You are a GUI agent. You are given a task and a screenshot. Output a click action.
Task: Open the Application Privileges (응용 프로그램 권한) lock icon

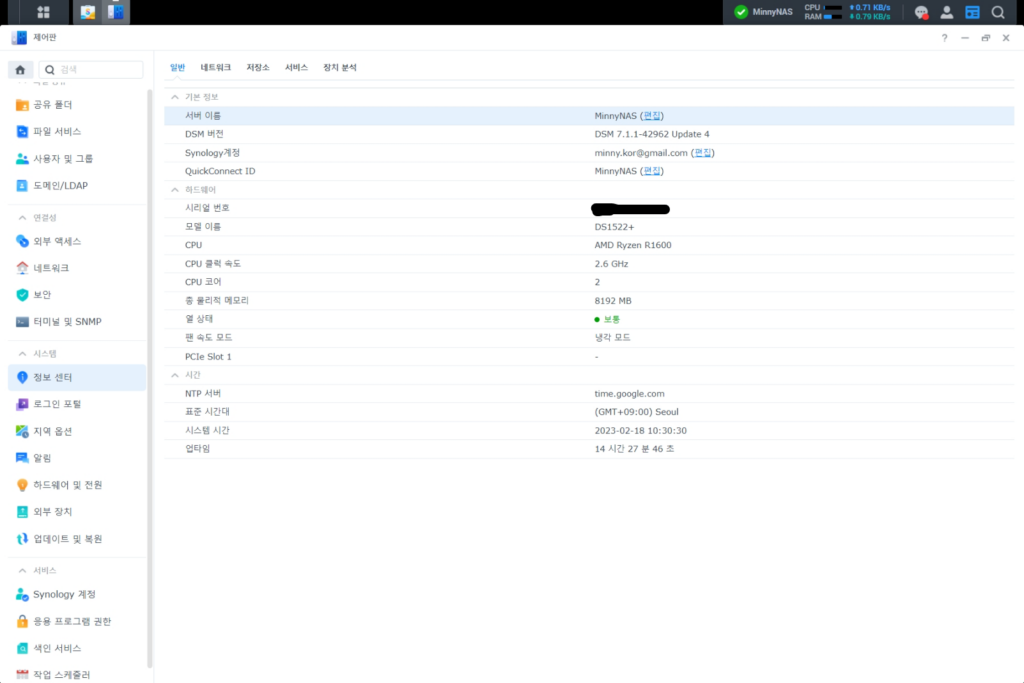tap(22, 621)
